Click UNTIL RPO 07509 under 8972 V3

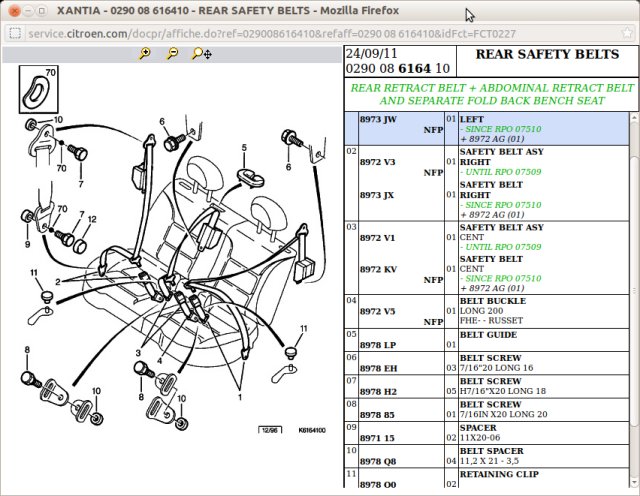(500, 172)
